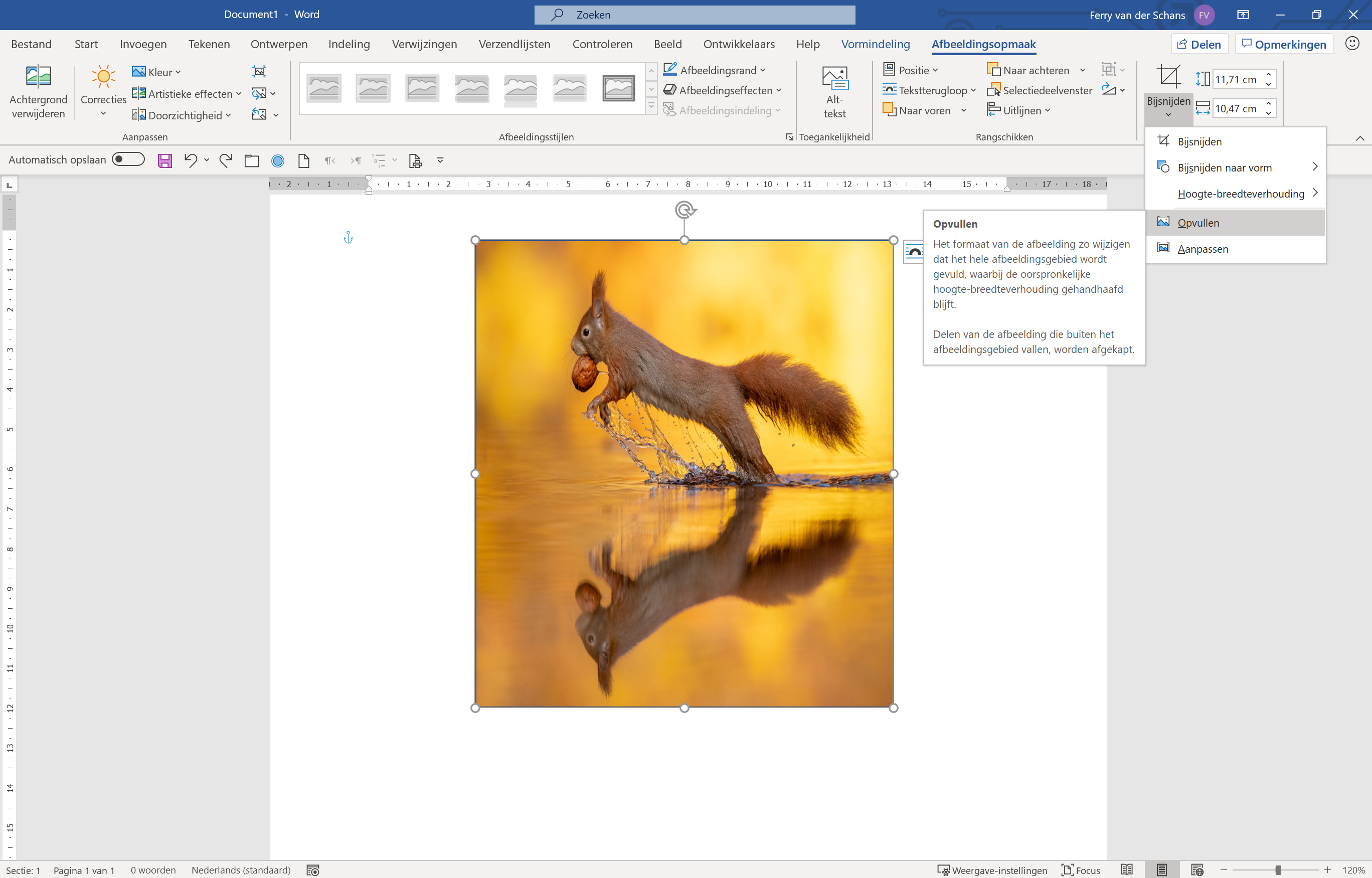Select Aanpassen from the crop menu
The height and width of the screenshot is (878, 1372).
click(x=1203, y=249)
